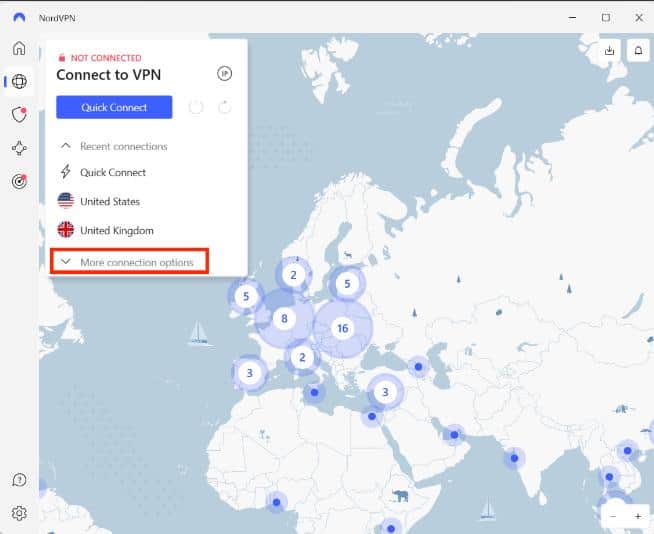Select cluster of 3 over Spain
The height and width of the screenshot is (534, 654).
click(249, 373)
